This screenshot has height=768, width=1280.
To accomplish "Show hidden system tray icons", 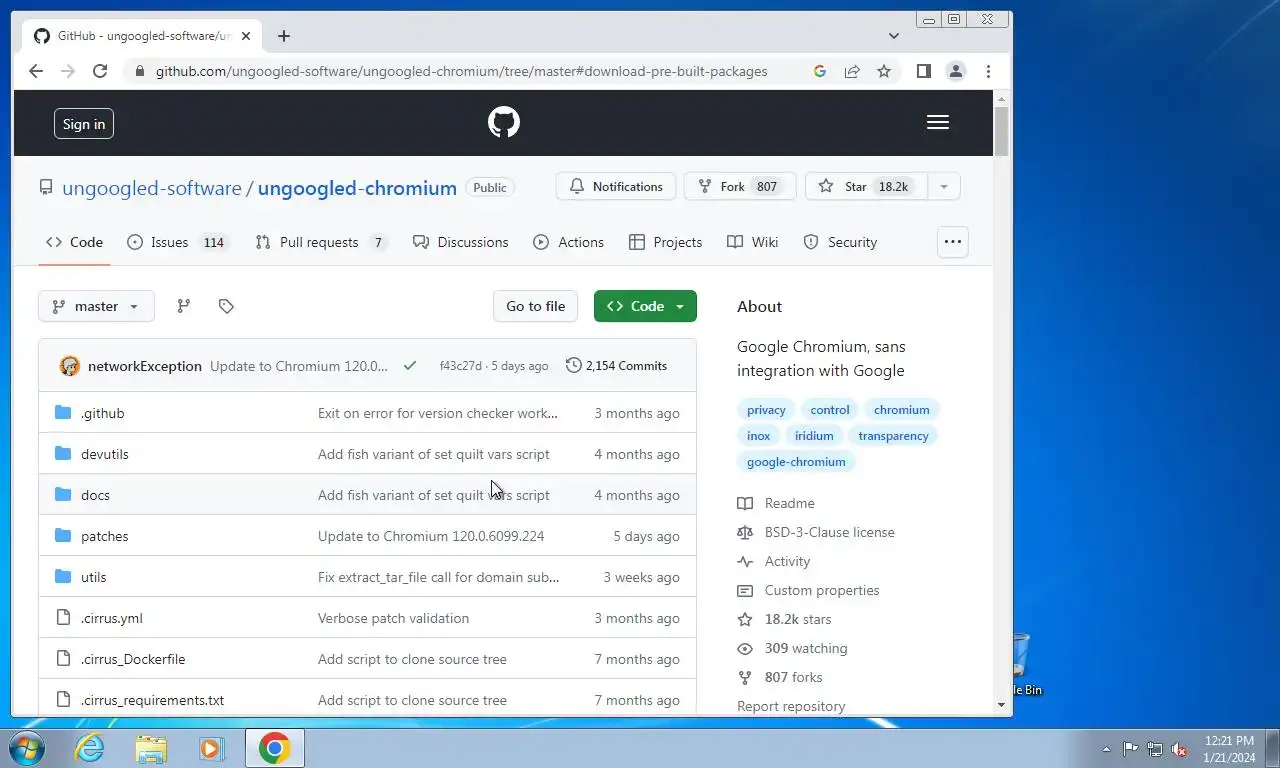I will 1106,748.
